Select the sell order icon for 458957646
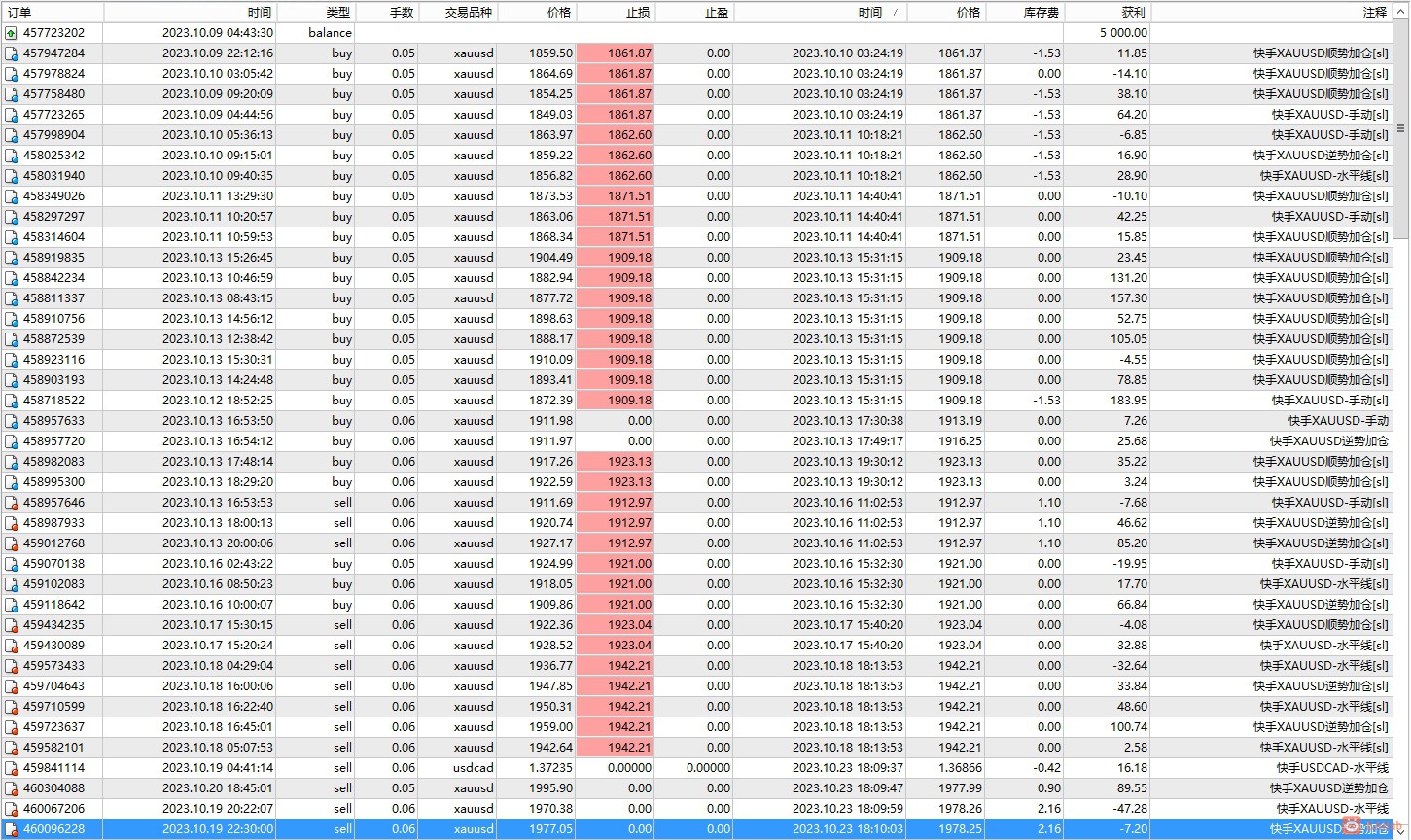Screen dimensions: 1411x840 [12, 503]
